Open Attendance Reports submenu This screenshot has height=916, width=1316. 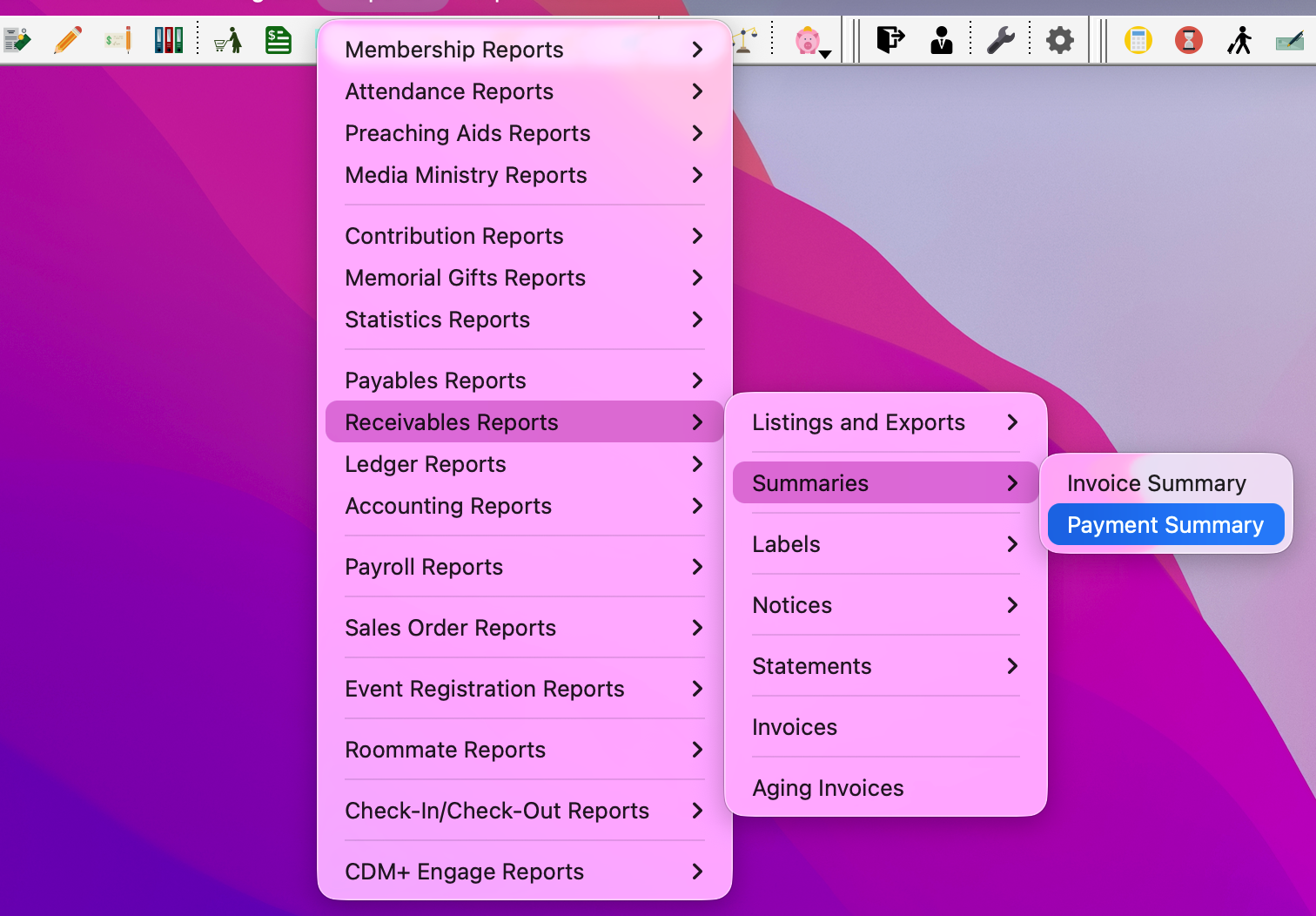pos(525,91)
